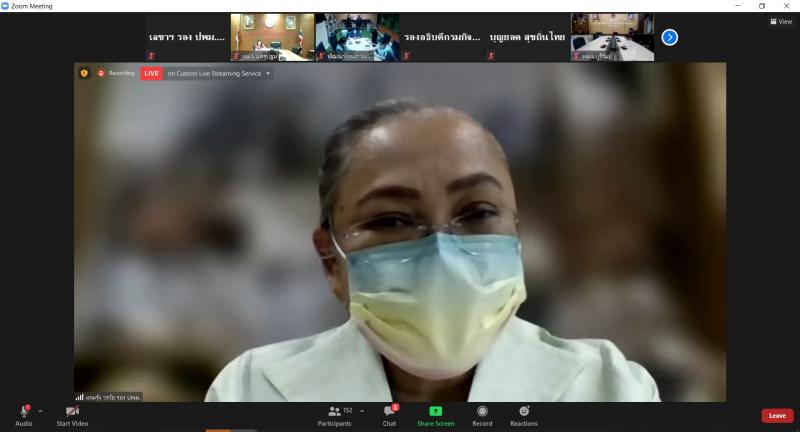Click the red LIVE badge
This screenshot has width=800, height=432.
151,73
